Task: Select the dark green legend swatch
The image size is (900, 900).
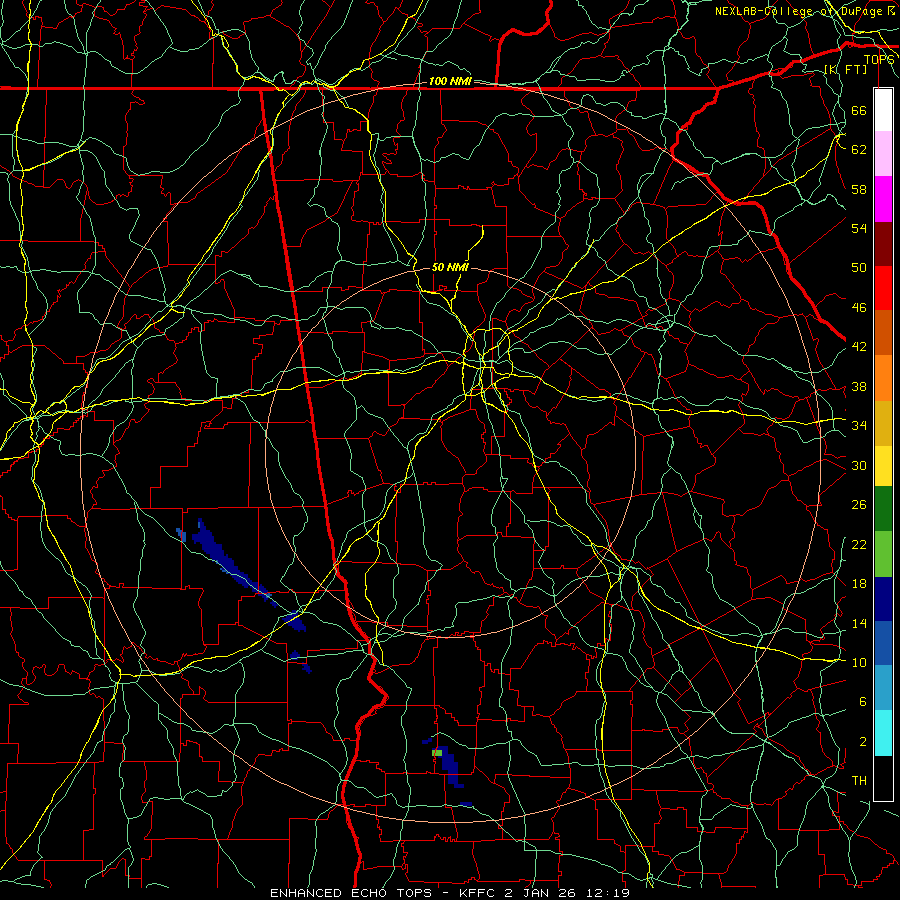Action: [x=883, y=509]
